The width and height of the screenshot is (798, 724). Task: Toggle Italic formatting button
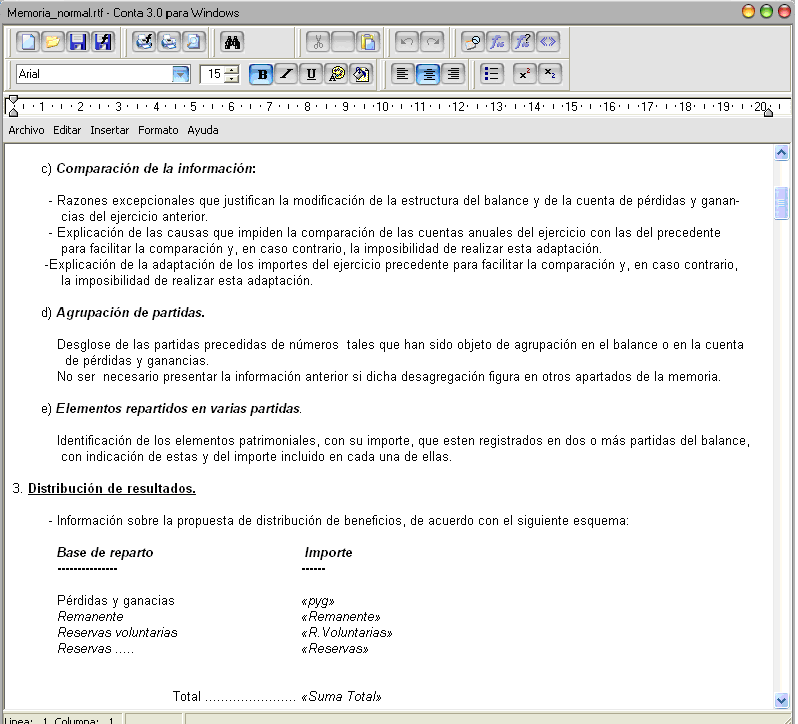pos(286,74)
